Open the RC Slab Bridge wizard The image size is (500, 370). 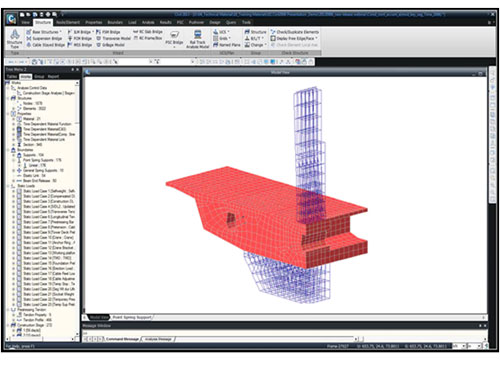click(148, 32)
